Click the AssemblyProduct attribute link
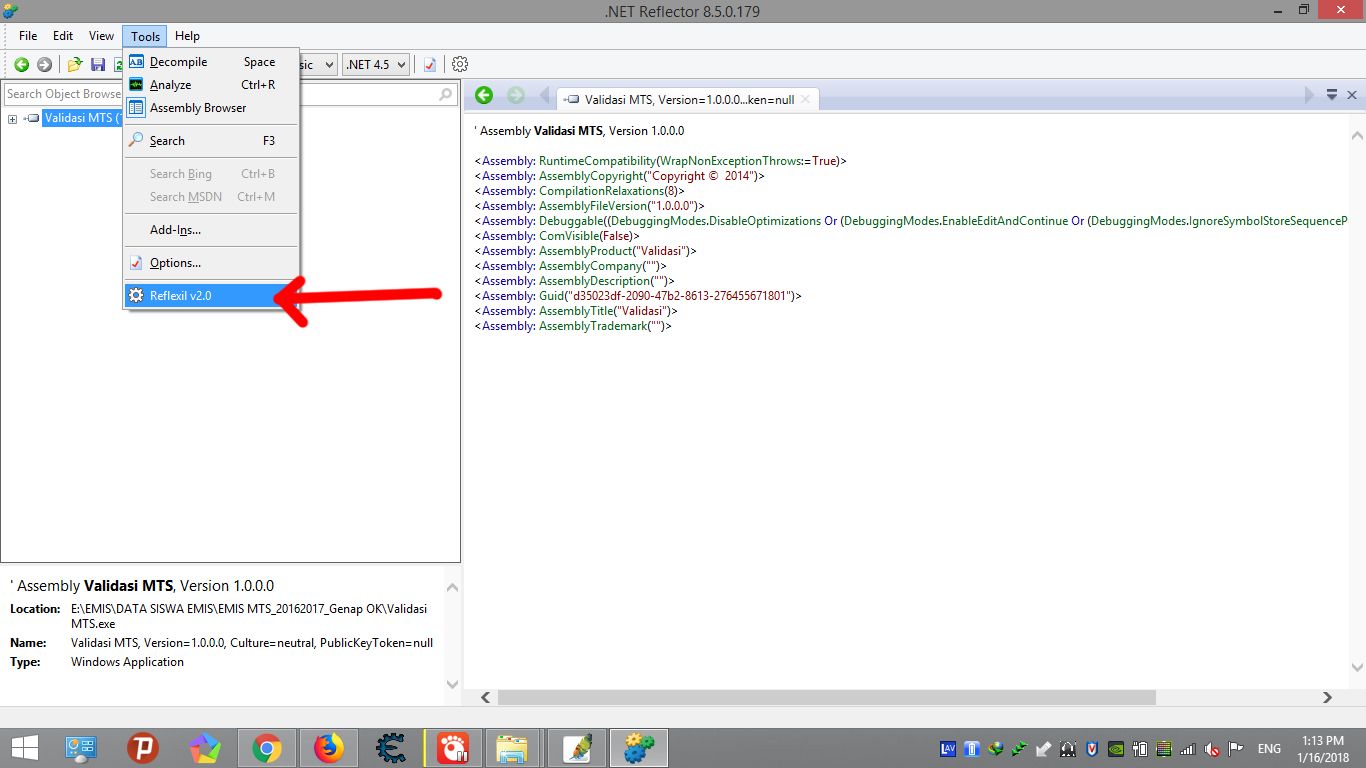1366x768 pixels. (585, 251)
